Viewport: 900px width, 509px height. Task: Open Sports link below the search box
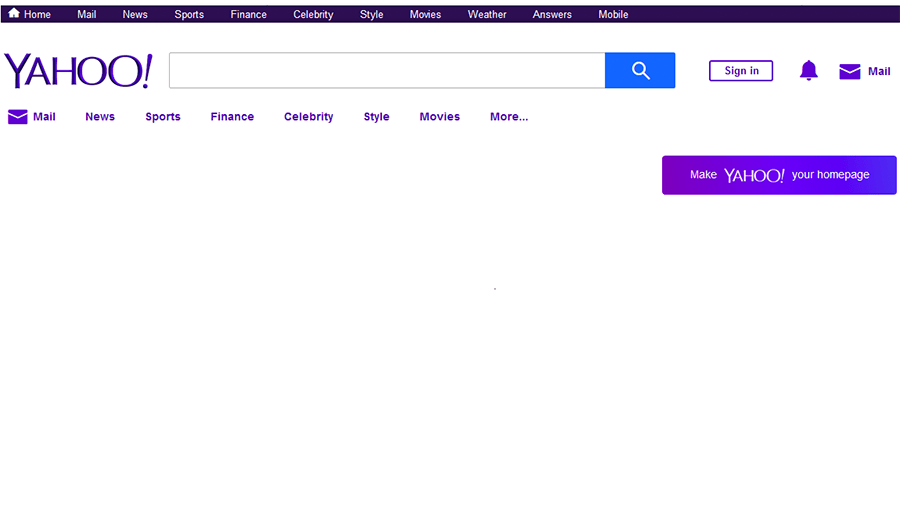(x=163, y=117)
